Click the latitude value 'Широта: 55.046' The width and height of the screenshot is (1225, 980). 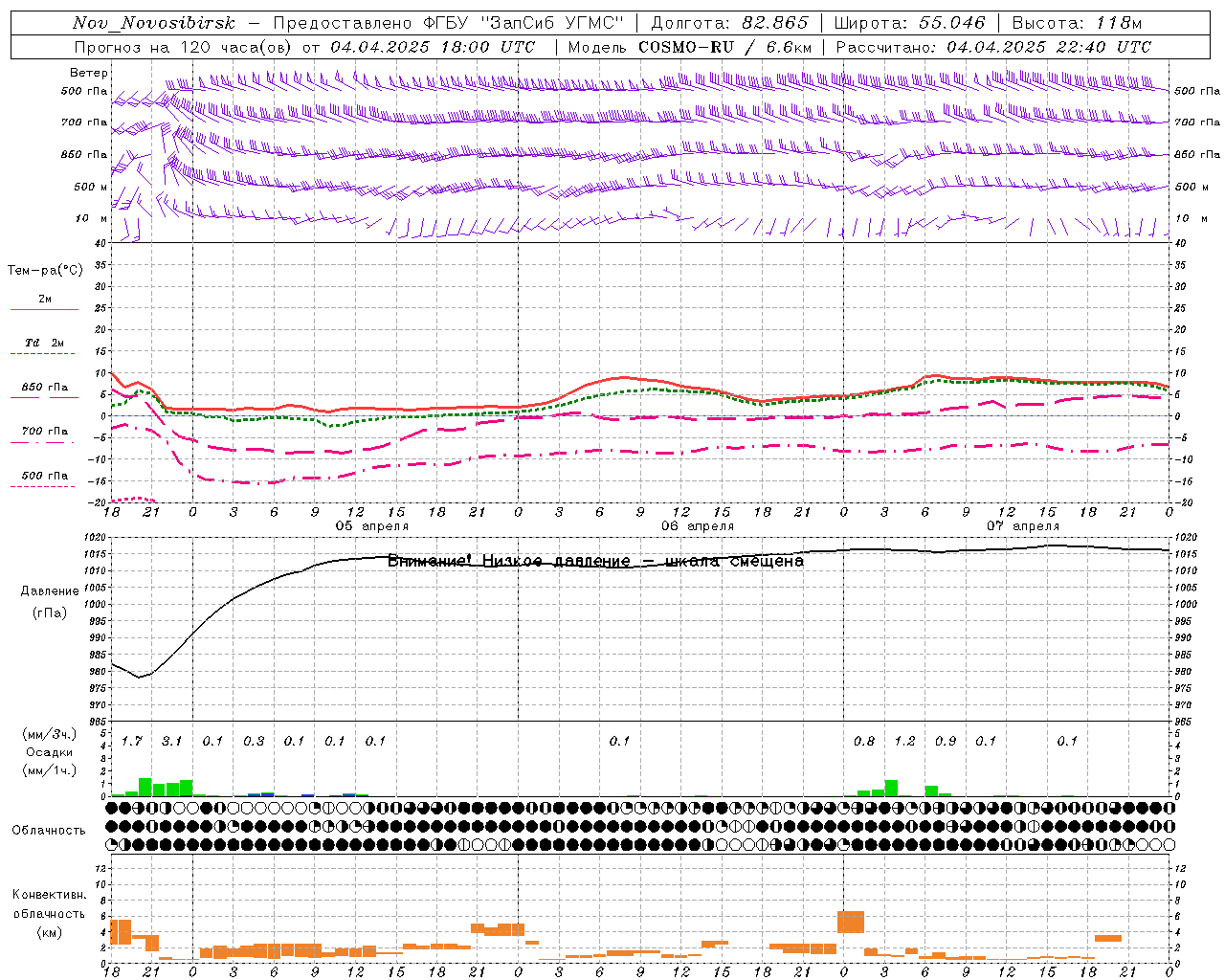(909, 23)
